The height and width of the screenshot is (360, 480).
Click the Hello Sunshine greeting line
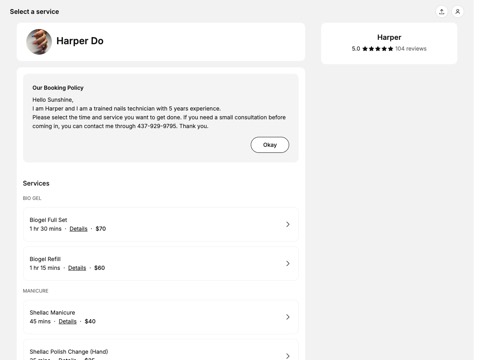point(53,100)
